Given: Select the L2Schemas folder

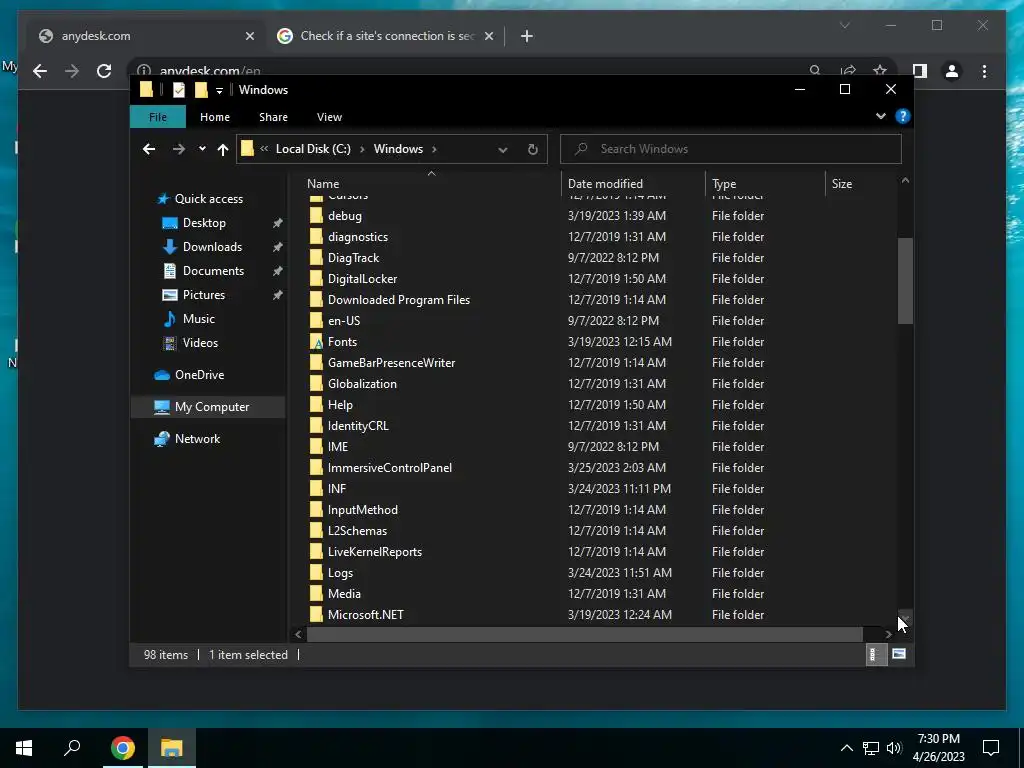Looking at the screenshot, I should coord(357,531).
